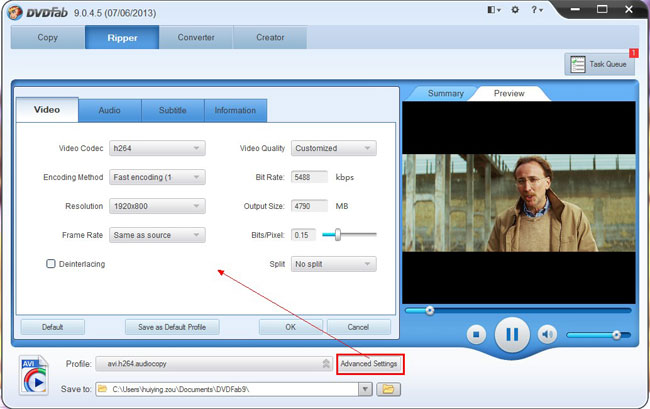Stop preview playback
650x409 pixels.
click(476, 334)
